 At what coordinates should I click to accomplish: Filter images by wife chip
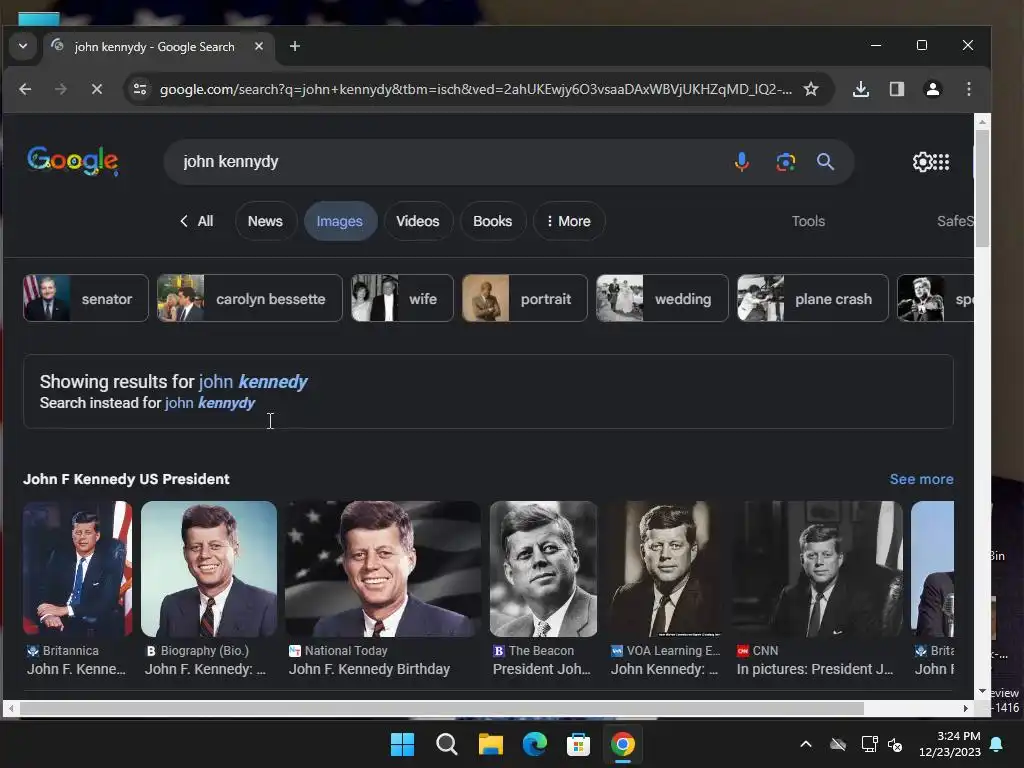402,298
